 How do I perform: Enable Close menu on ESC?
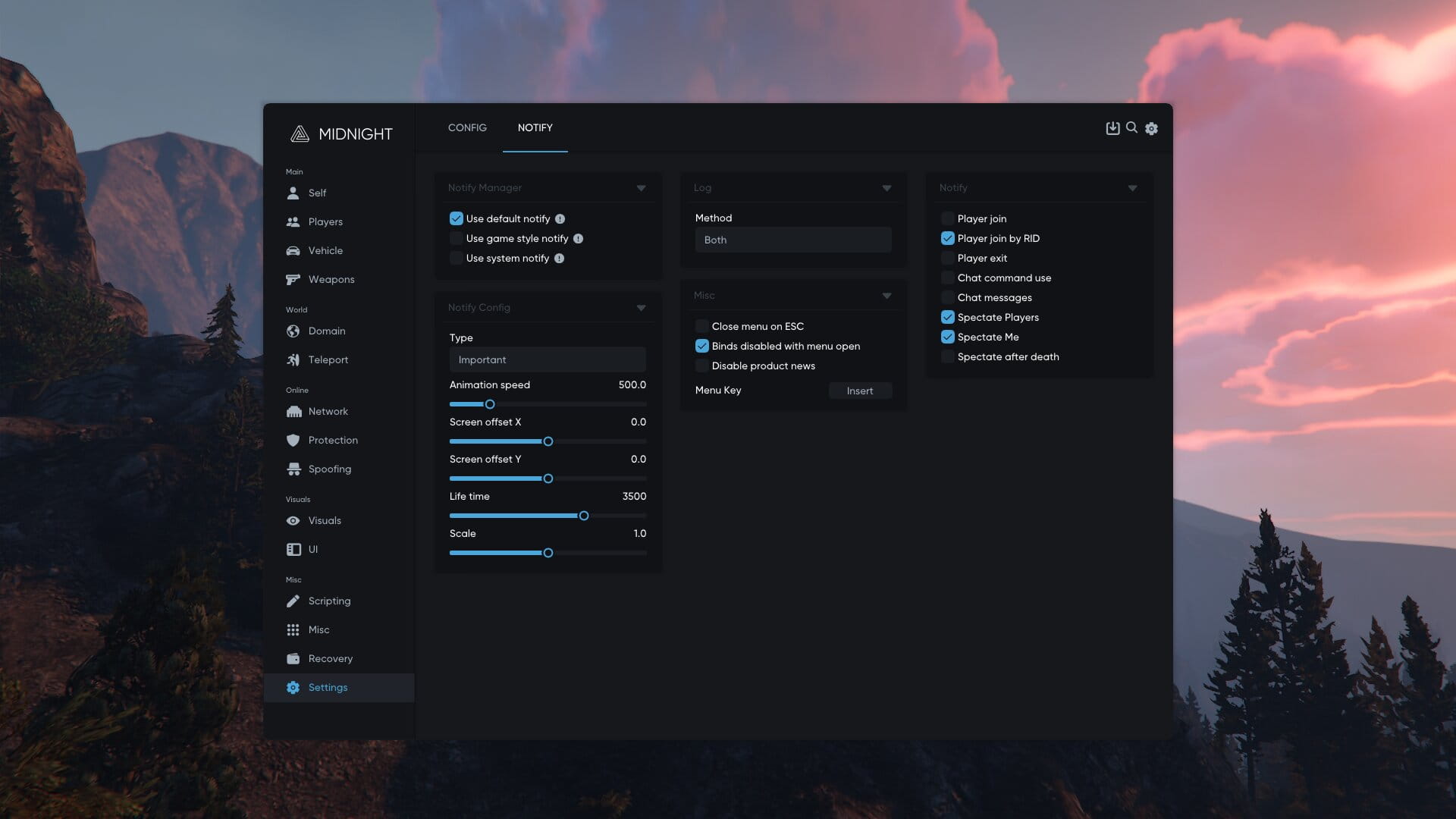click(701, 327)
